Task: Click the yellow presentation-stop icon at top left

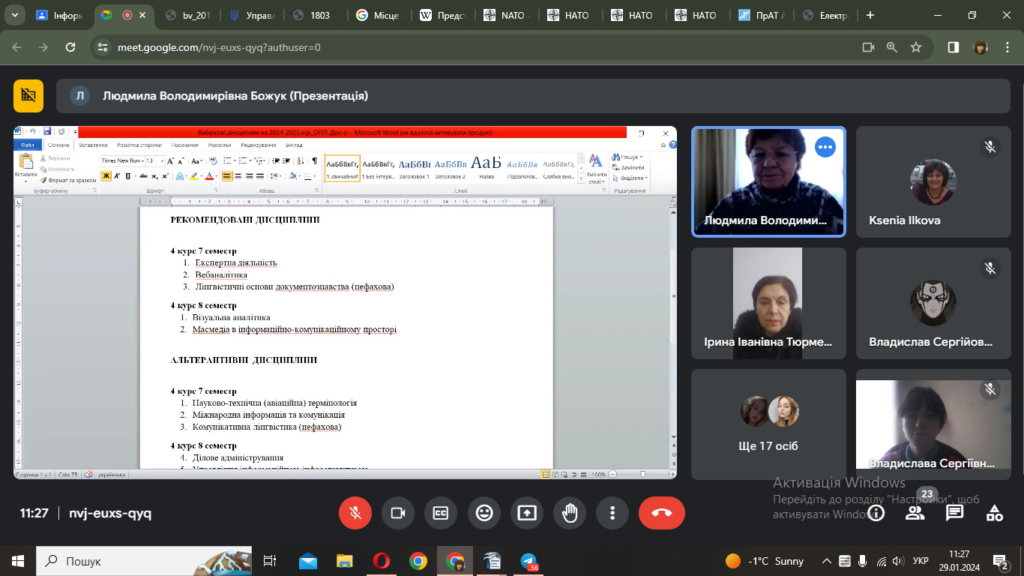Action: tap(28, 96)
